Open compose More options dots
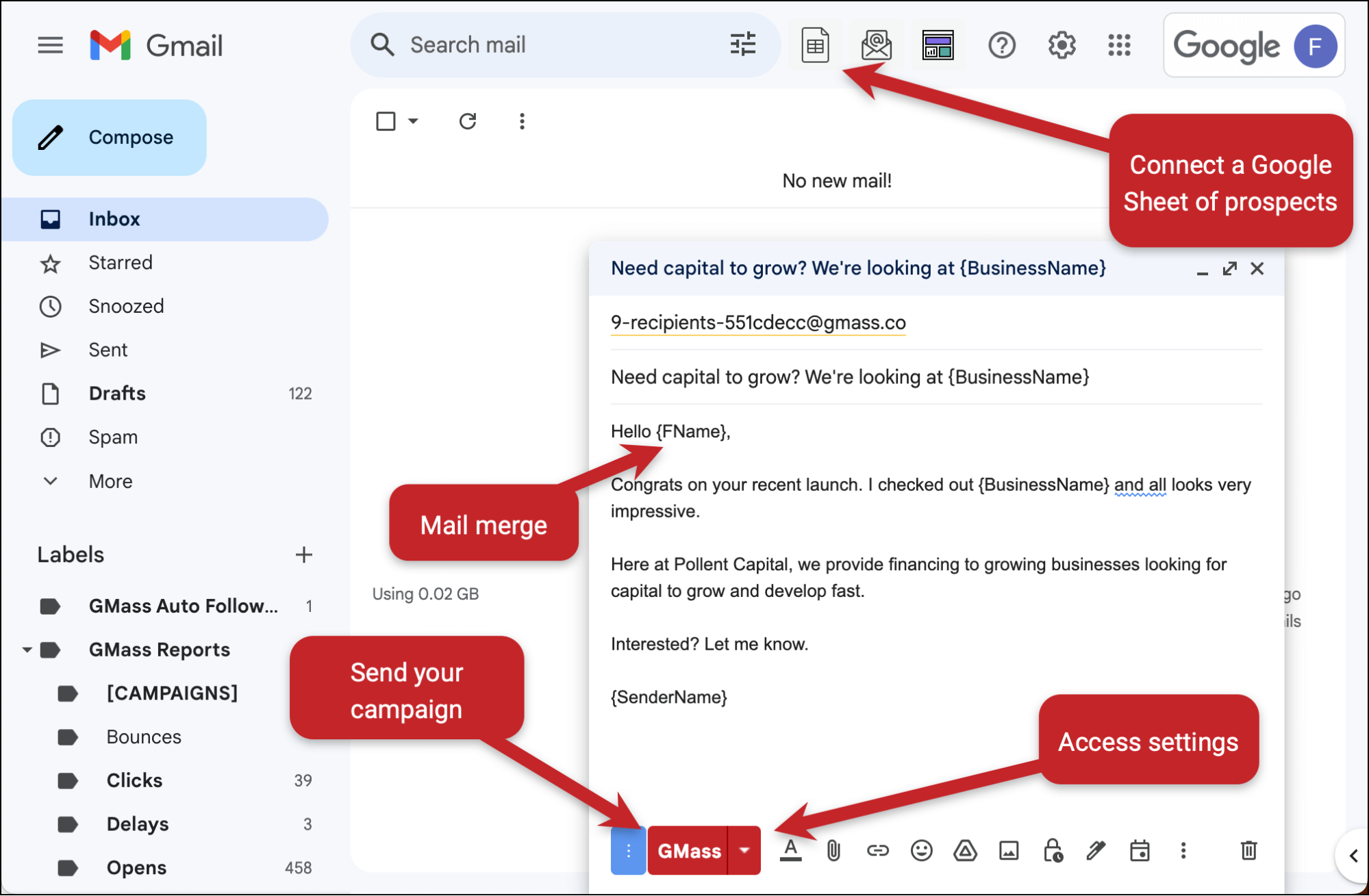This screenshot has height=896, width=1369. [x=1183, y=850]
